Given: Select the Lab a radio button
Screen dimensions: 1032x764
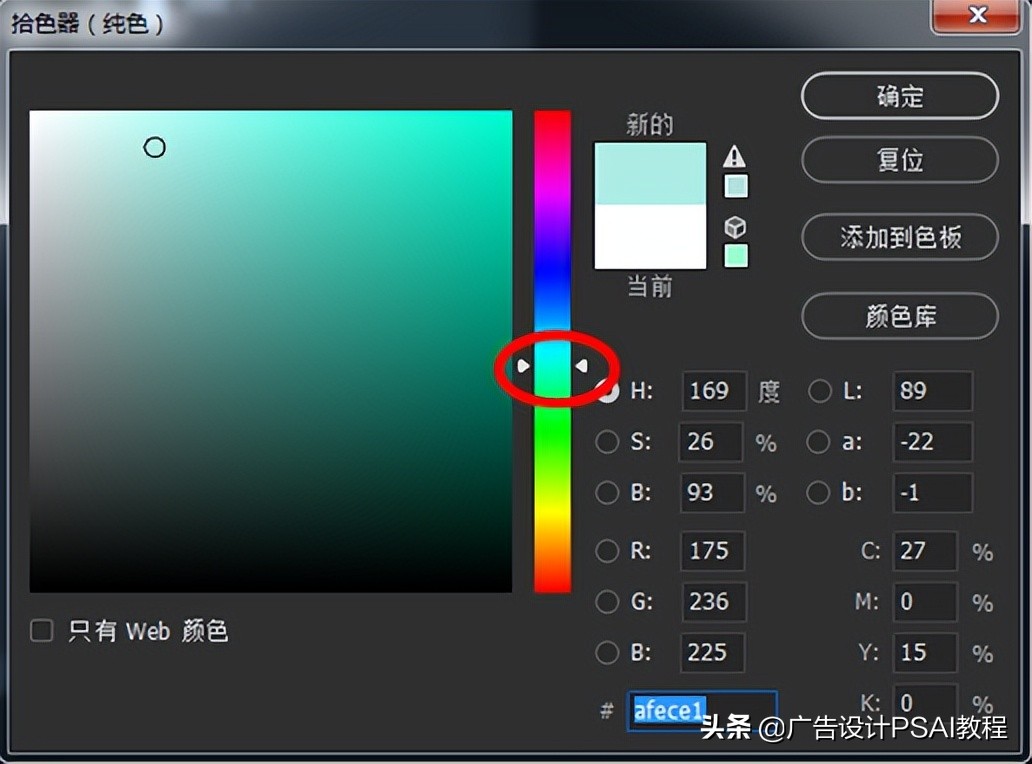Looking at the screenshot, I should [818, 442].
